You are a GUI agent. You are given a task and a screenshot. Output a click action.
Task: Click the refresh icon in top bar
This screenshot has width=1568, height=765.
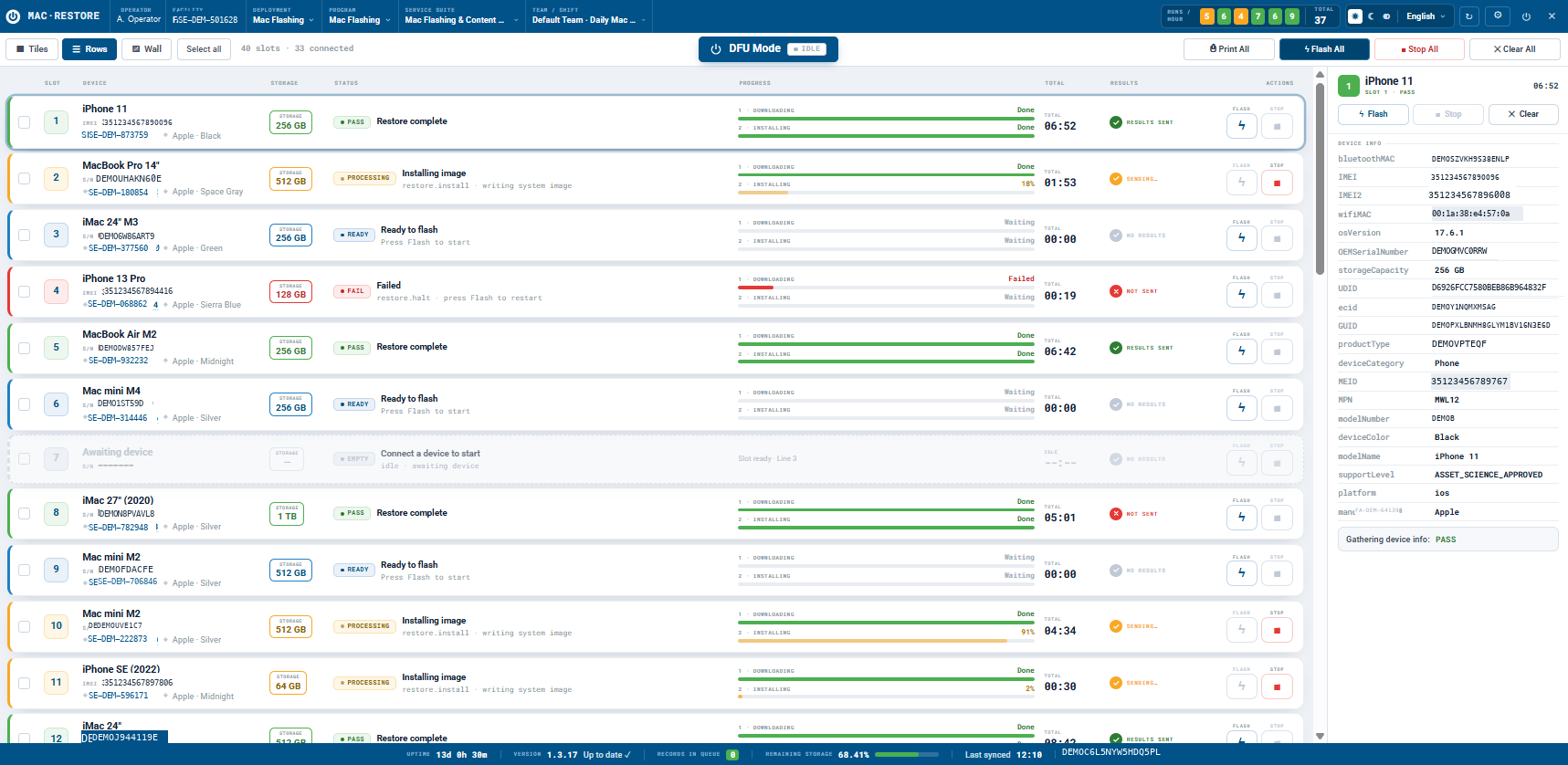1468,16
